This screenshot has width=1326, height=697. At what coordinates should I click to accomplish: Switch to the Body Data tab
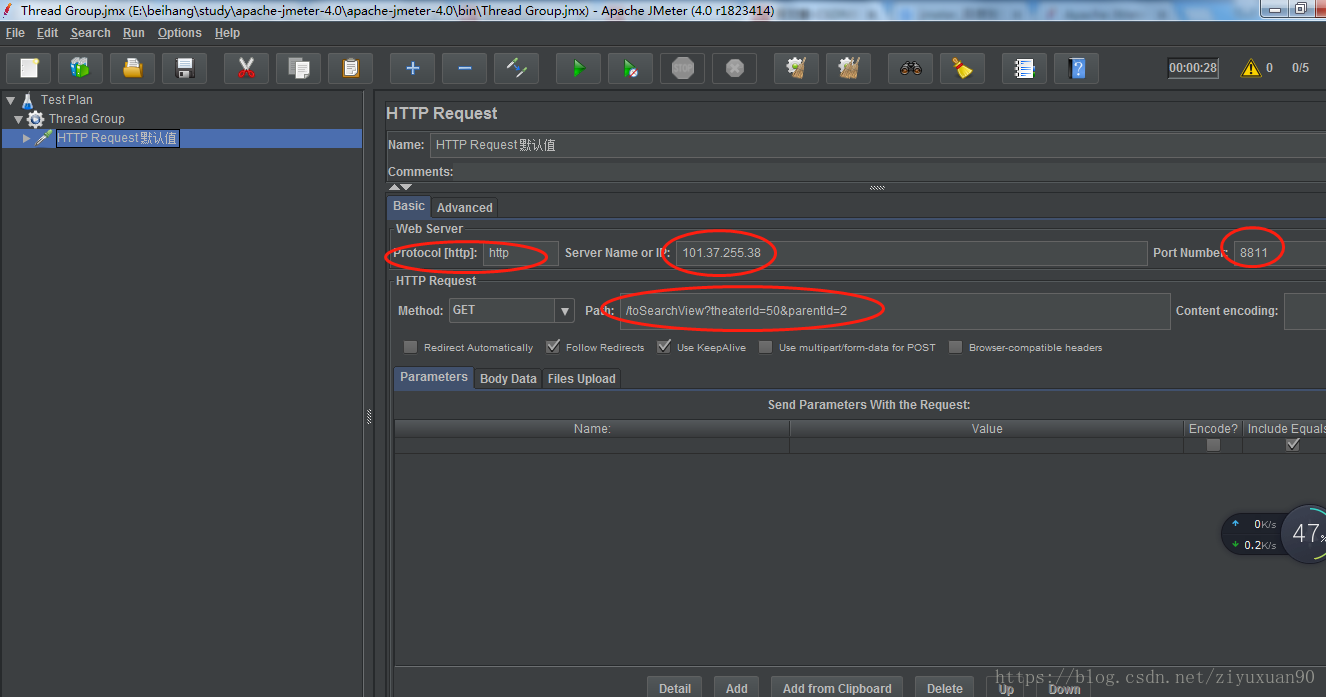coord(508,379)
